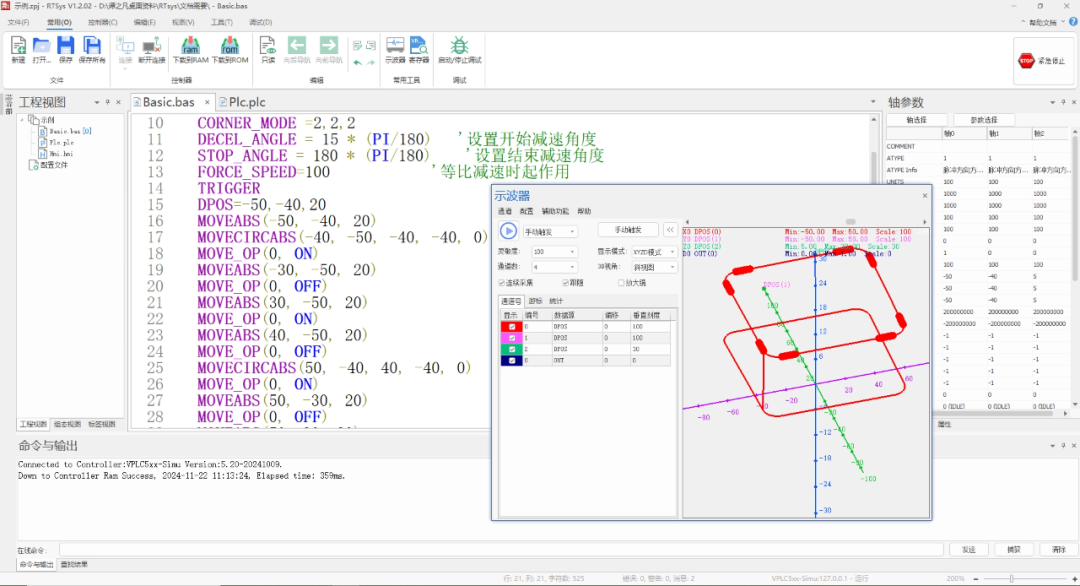Click the 参数选择 button
1080x586 pixels.
984,120
